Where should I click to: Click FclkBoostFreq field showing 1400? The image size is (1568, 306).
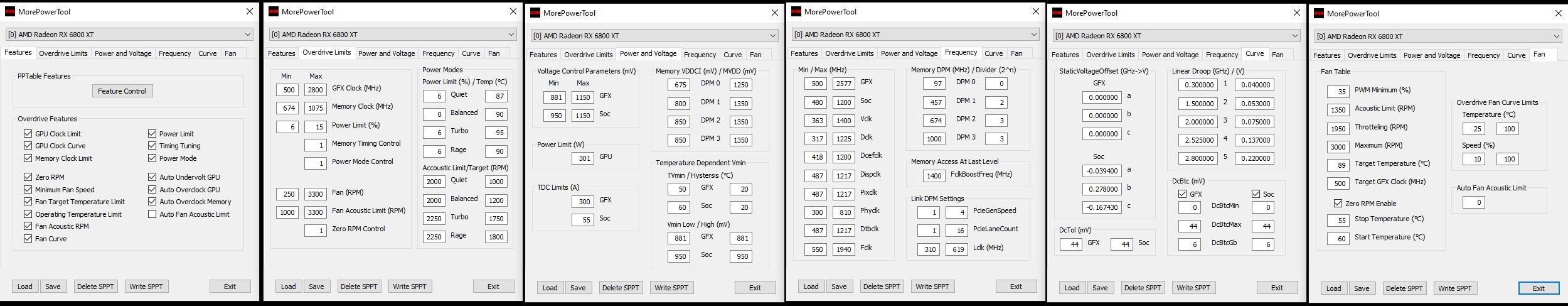coord(934,177)
